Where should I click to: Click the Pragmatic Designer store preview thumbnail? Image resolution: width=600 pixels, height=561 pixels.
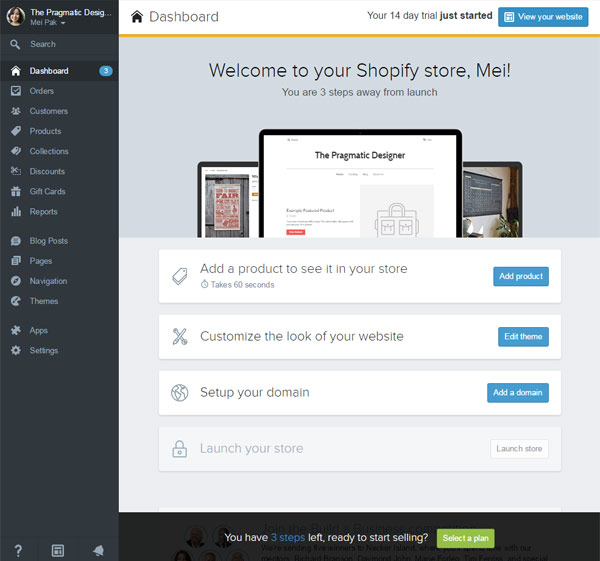click(360, 184)
